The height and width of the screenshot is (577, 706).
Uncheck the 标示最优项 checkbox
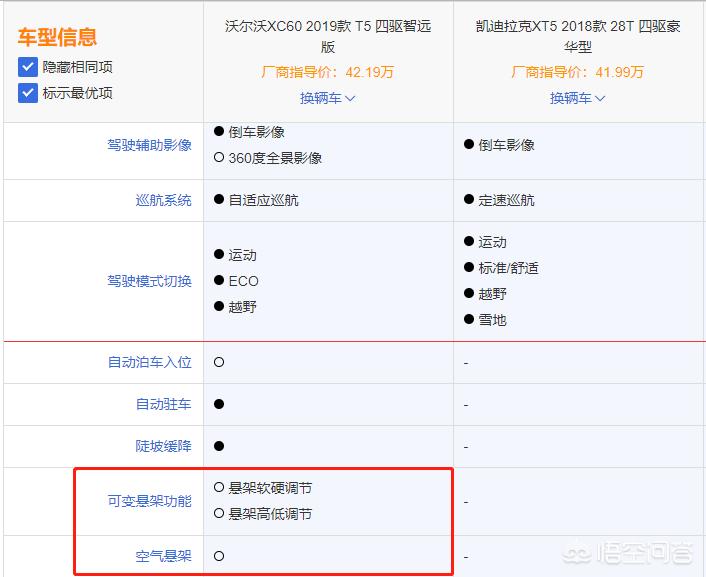click(27, 93)
